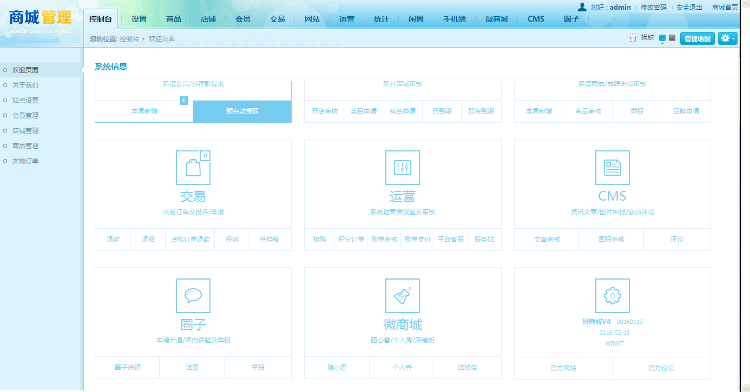Open the 运营 top menu

(347, 19)
